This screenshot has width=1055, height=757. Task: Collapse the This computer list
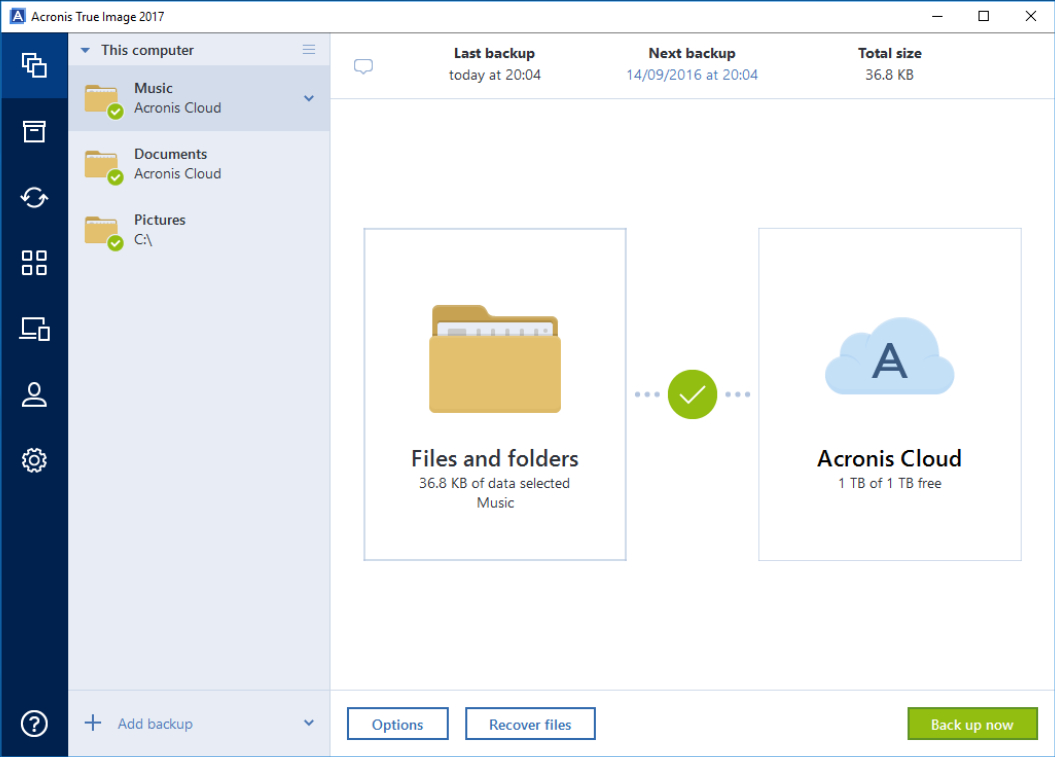coord(86,50)
